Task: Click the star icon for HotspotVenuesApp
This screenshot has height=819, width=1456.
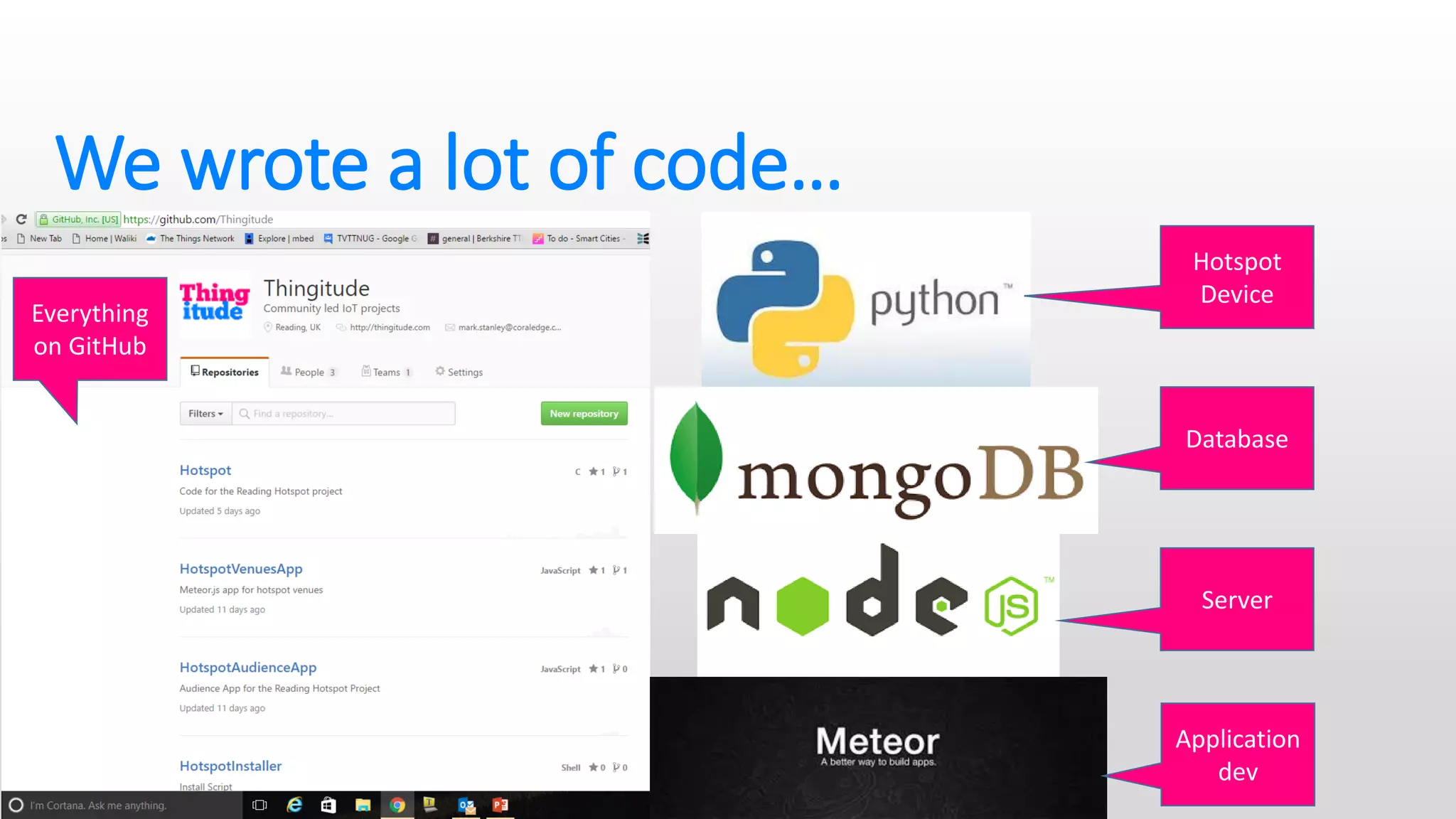Action: pyautogui.click(x=593, y=570)
